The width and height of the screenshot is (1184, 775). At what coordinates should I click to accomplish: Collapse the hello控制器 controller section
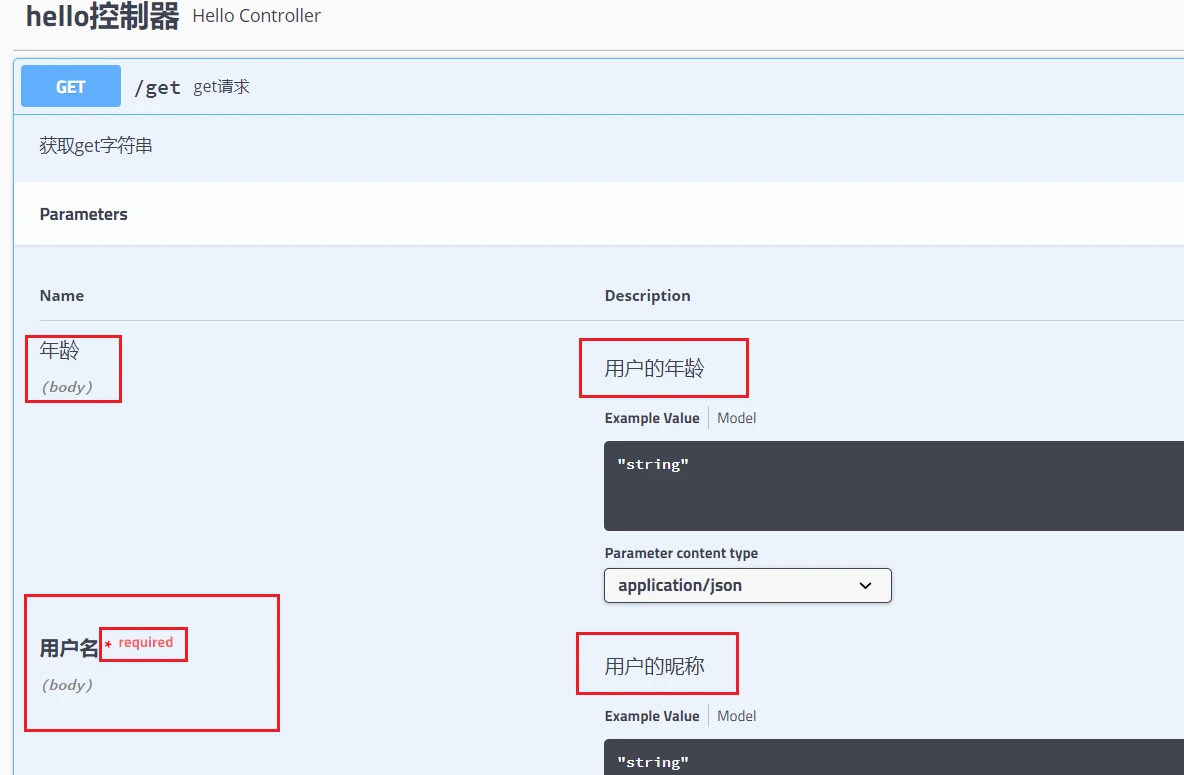102,17
